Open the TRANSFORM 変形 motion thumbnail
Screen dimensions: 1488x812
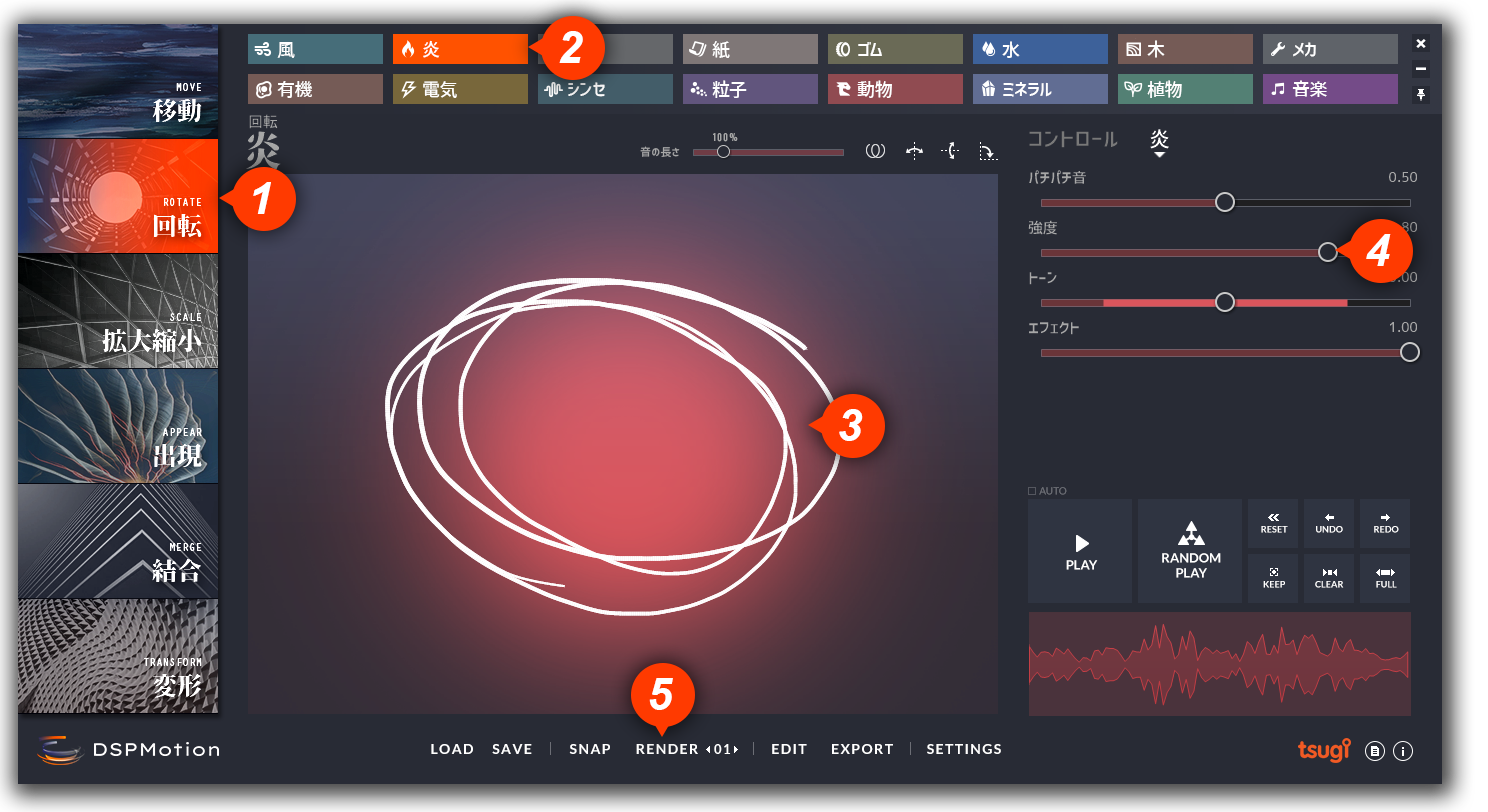[118, 656]
